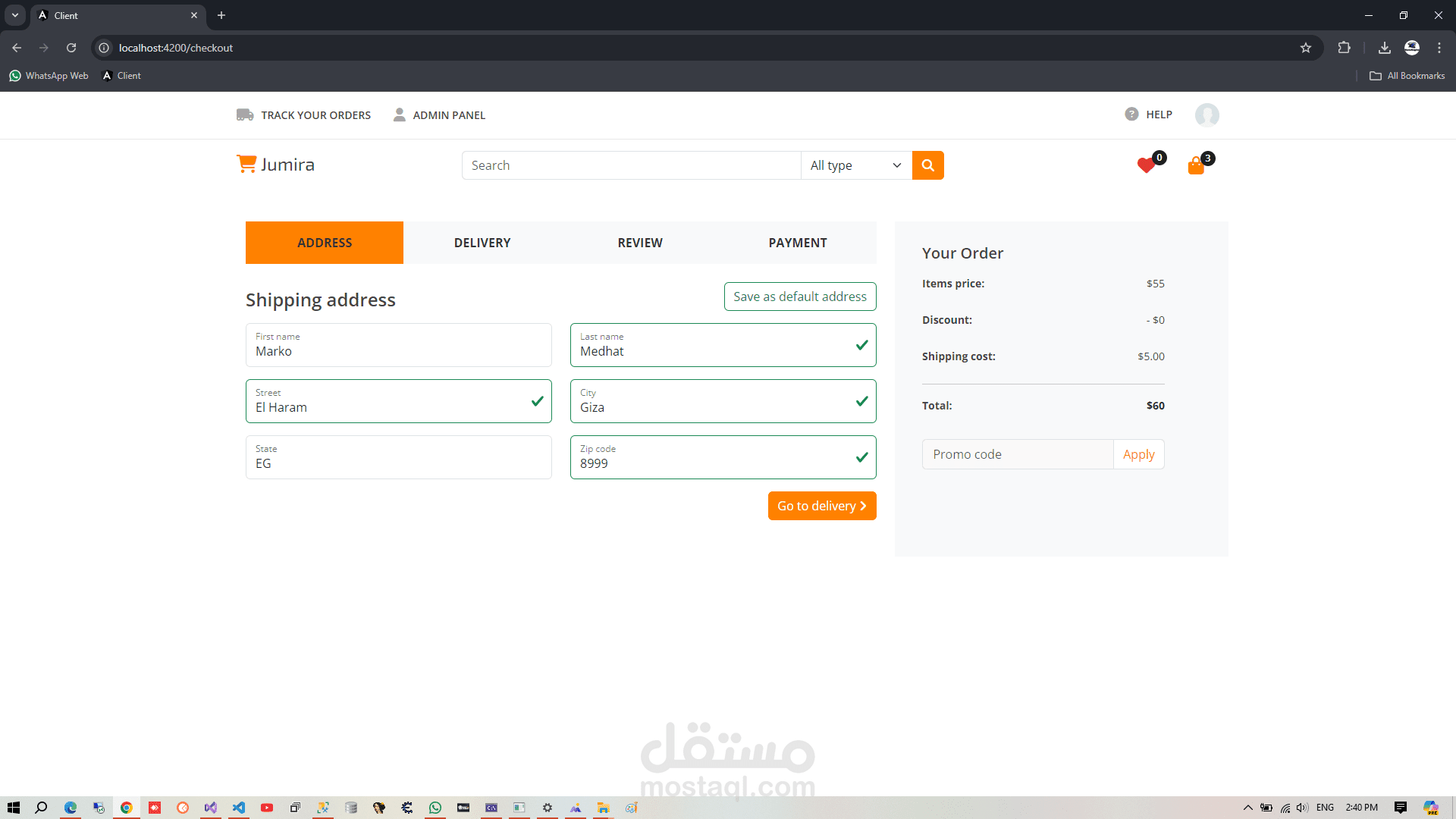Open the tab search chevron in Chrome

click(x=15, y=15)
